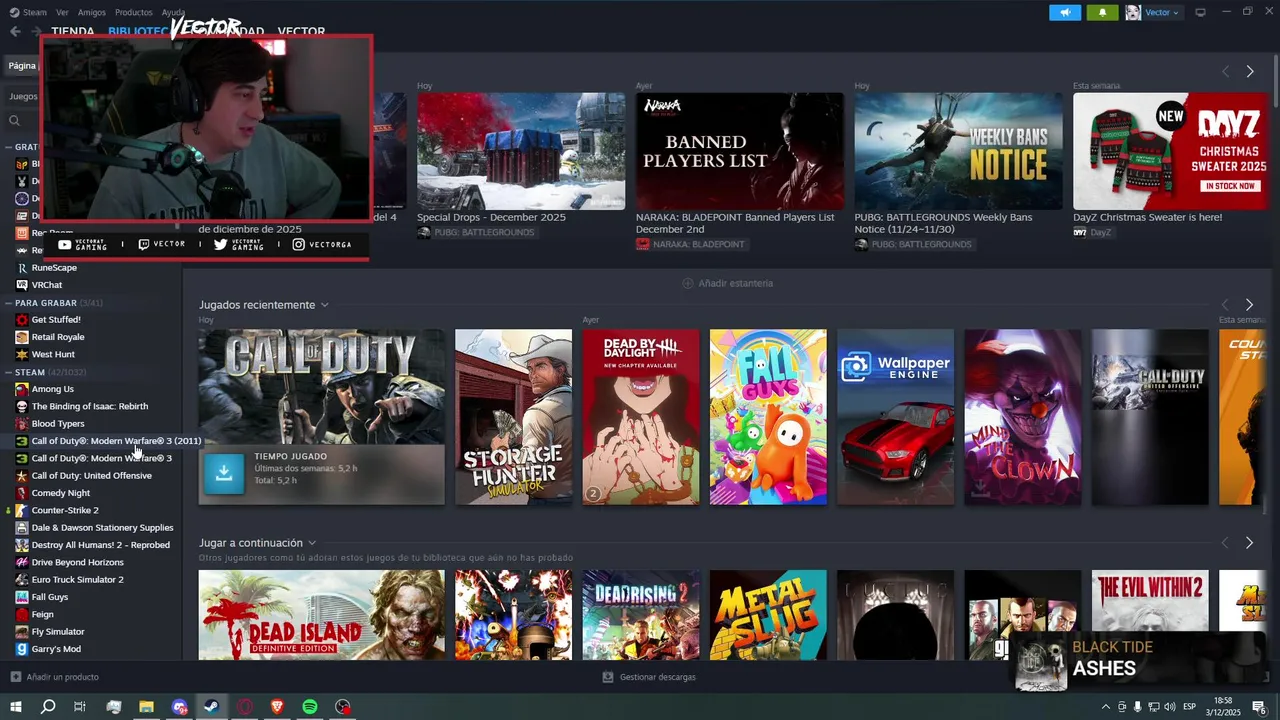This screenshot has height=720, width=1280.
Task: Click the plus icon beside Añadir un producto
Action: click(15, 677)
